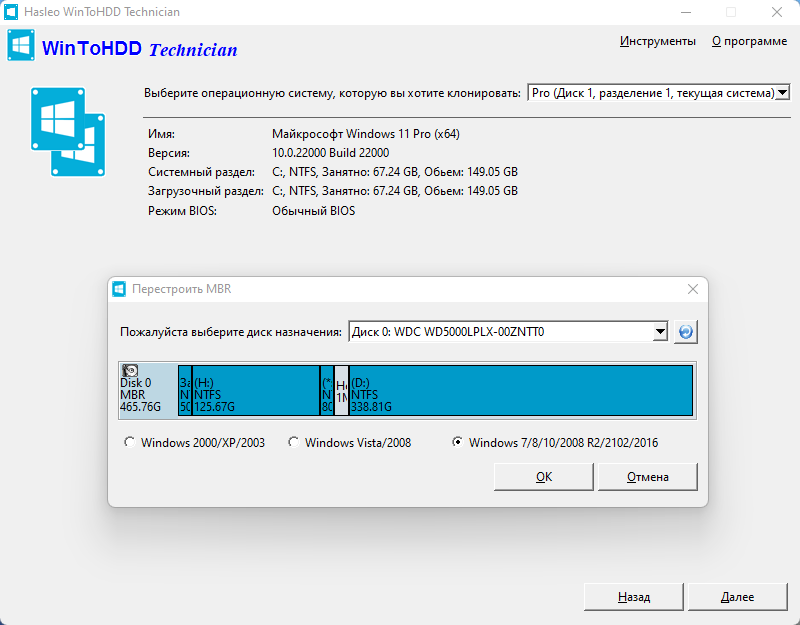Click the version text 10.0.22000 Build 22000
This screenshot has height=625, width=800.
[x=331, y=153]
